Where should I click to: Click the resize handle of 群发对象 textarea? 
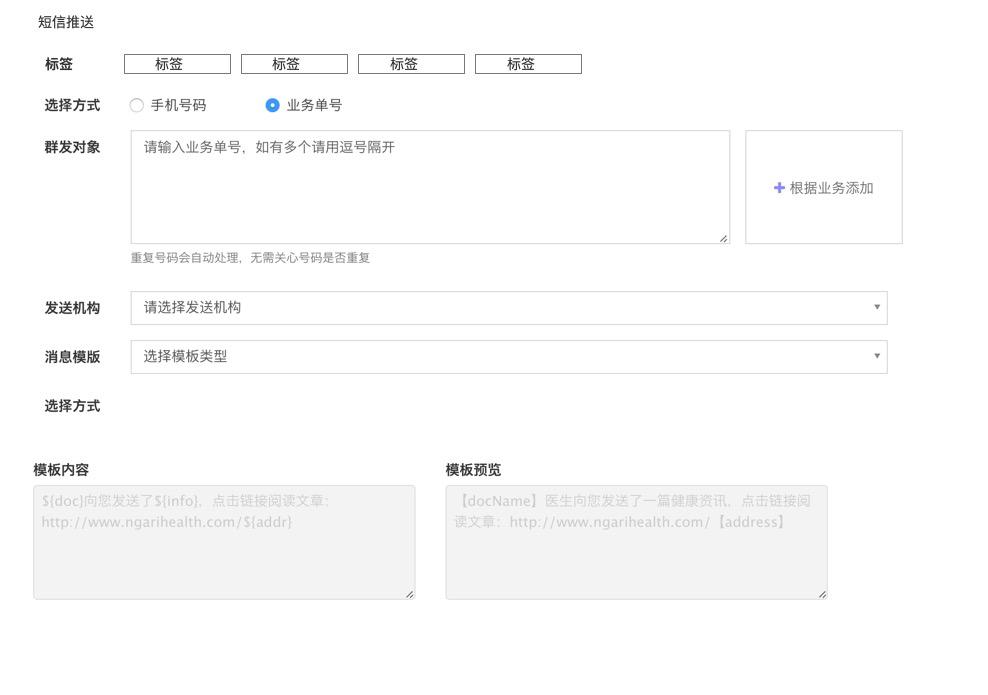click(723, 238)
